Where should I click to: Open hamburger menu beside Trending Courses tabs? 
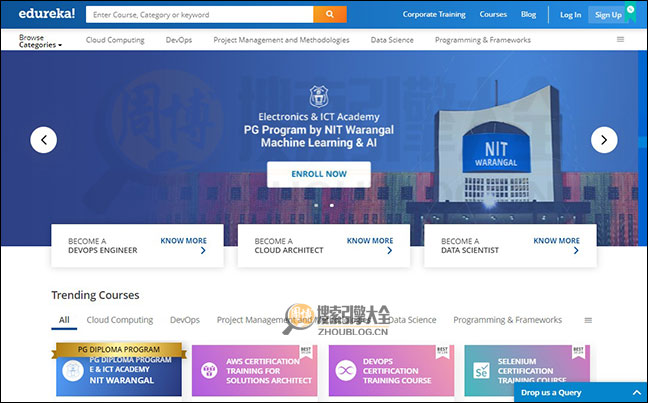(x=588, y=320)
